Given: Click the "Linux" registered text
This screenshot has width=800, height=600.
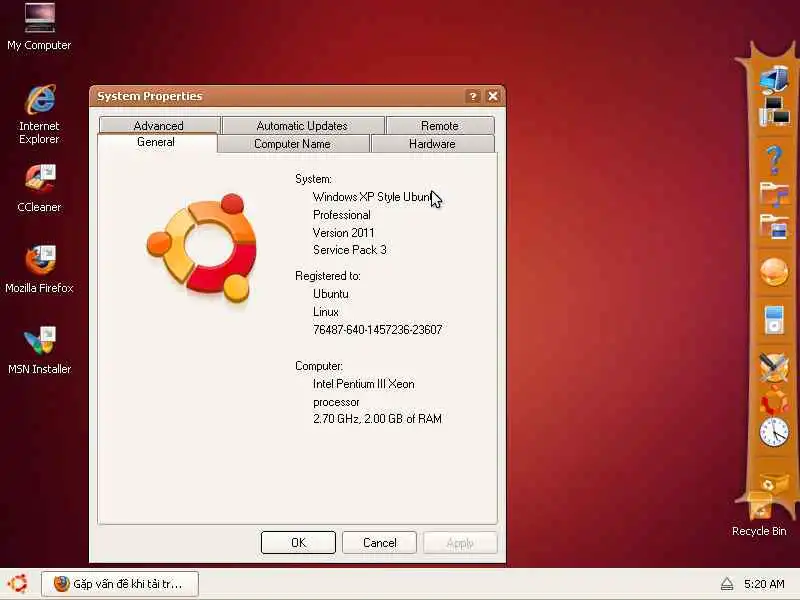Looking at the screenshot, I should 326,312.
